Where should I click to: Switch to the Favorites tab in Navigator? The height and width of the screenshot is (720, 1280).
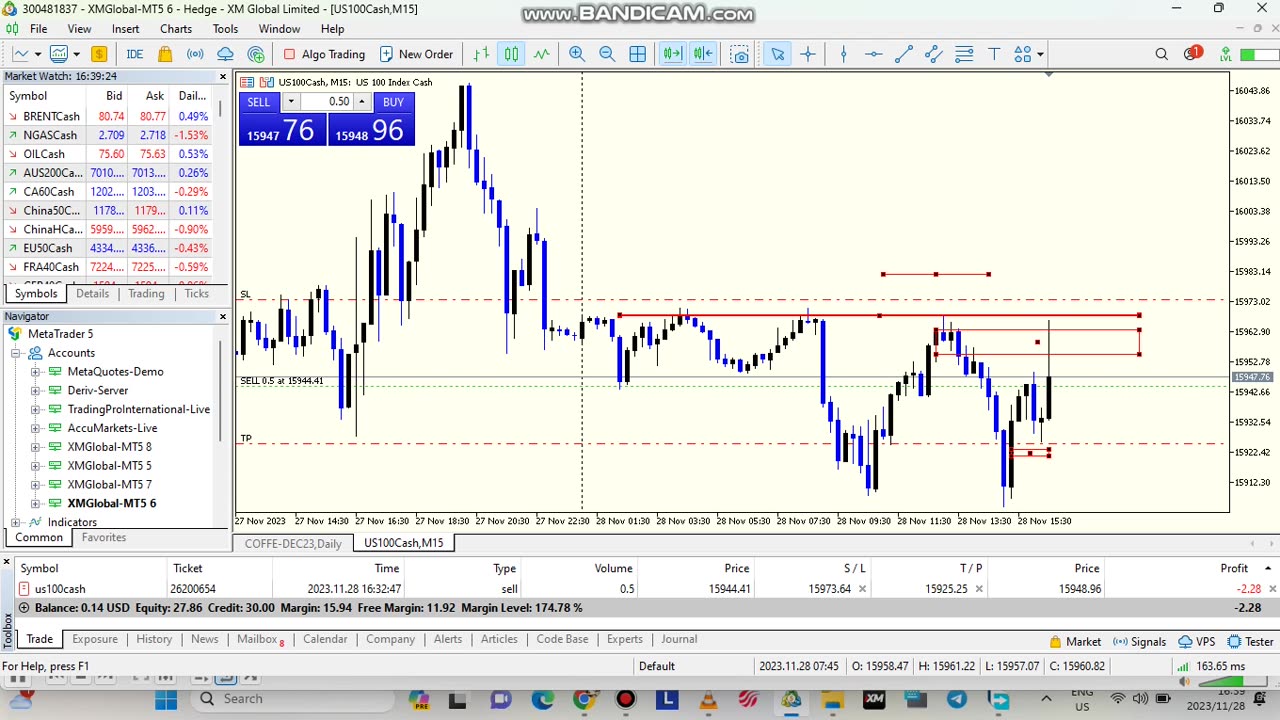click(104, 537)
